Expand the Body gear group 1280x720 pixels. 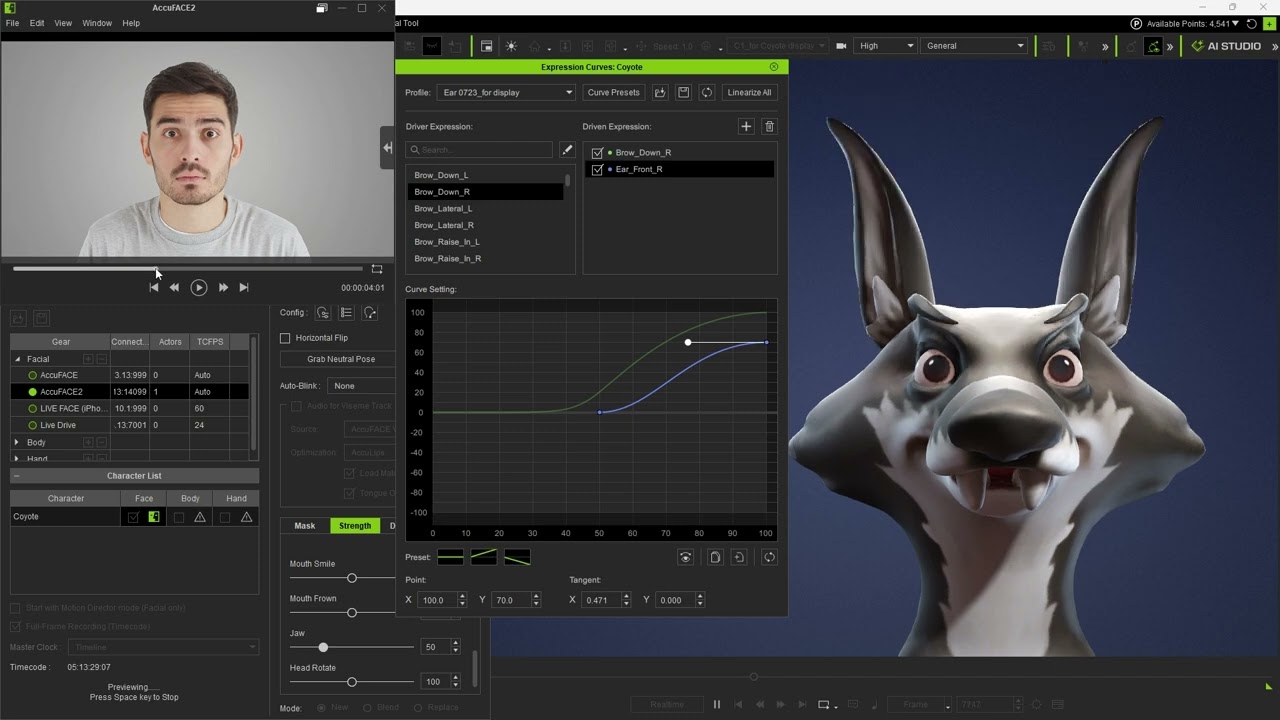tap(17, 442)
